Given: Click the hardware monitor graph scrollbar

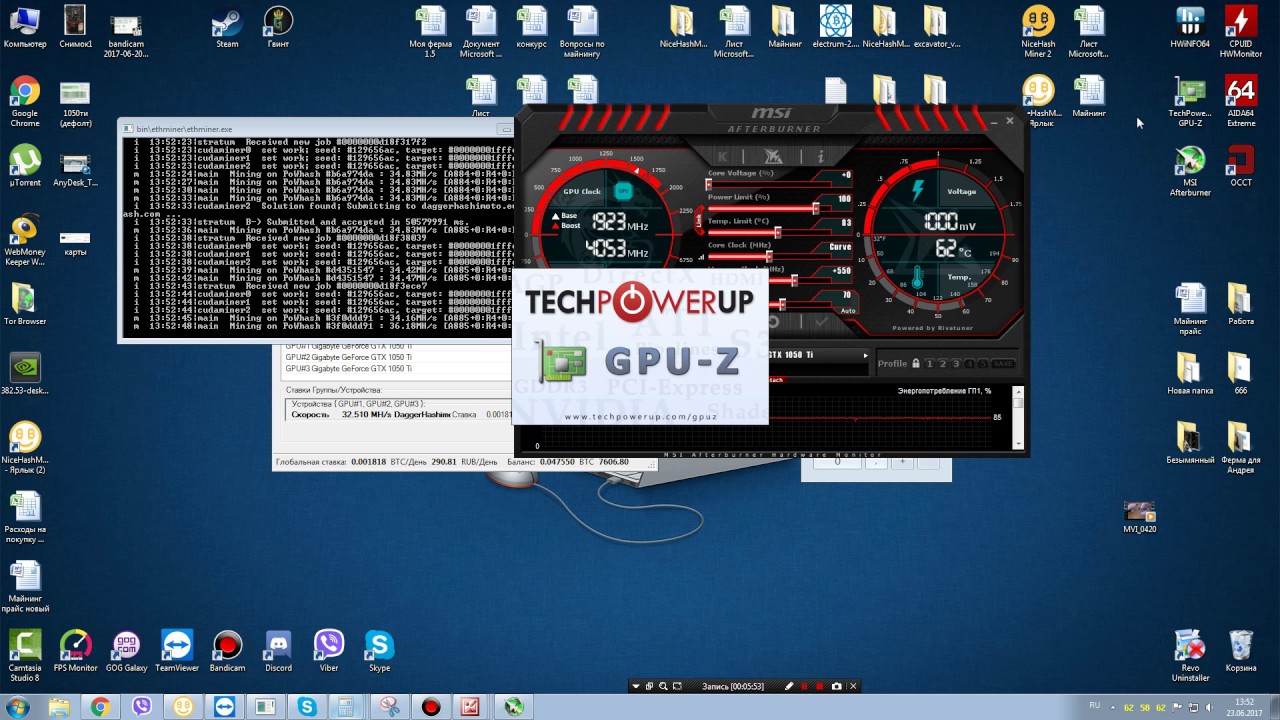Looking at the screenshot, I should click(1019, 417).
